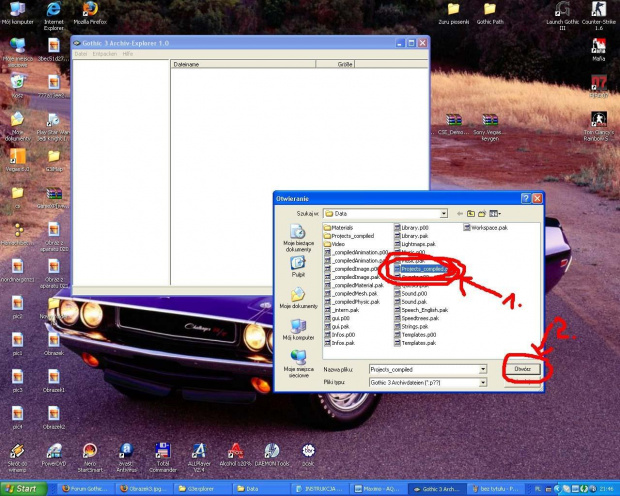Launch Total Commander desktop shortcut
The height and width of the screenshot is (496, 620).
(x=163, y=457)
